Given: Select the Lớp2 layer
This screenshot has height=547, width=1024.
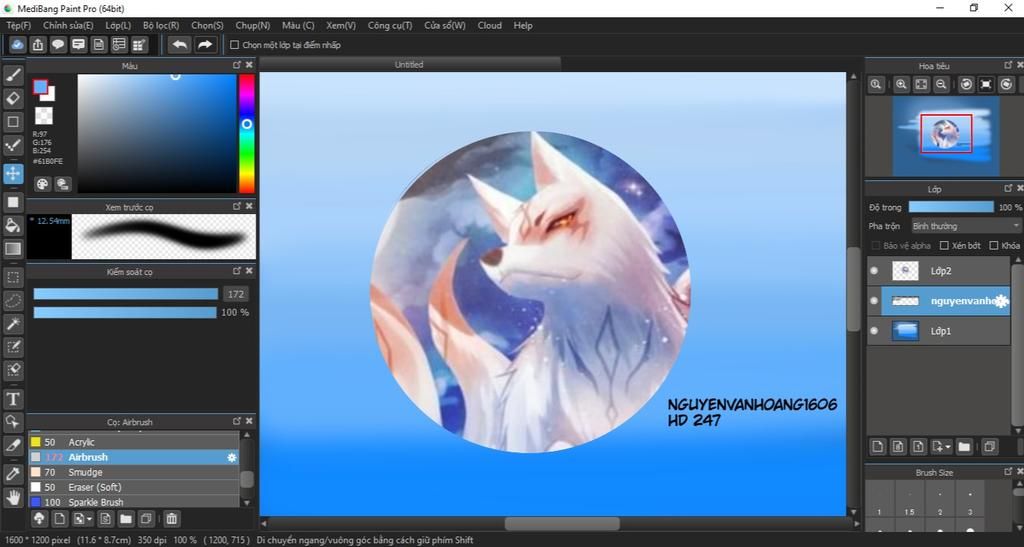Looking at the screenshot, I should click(939, 270).
